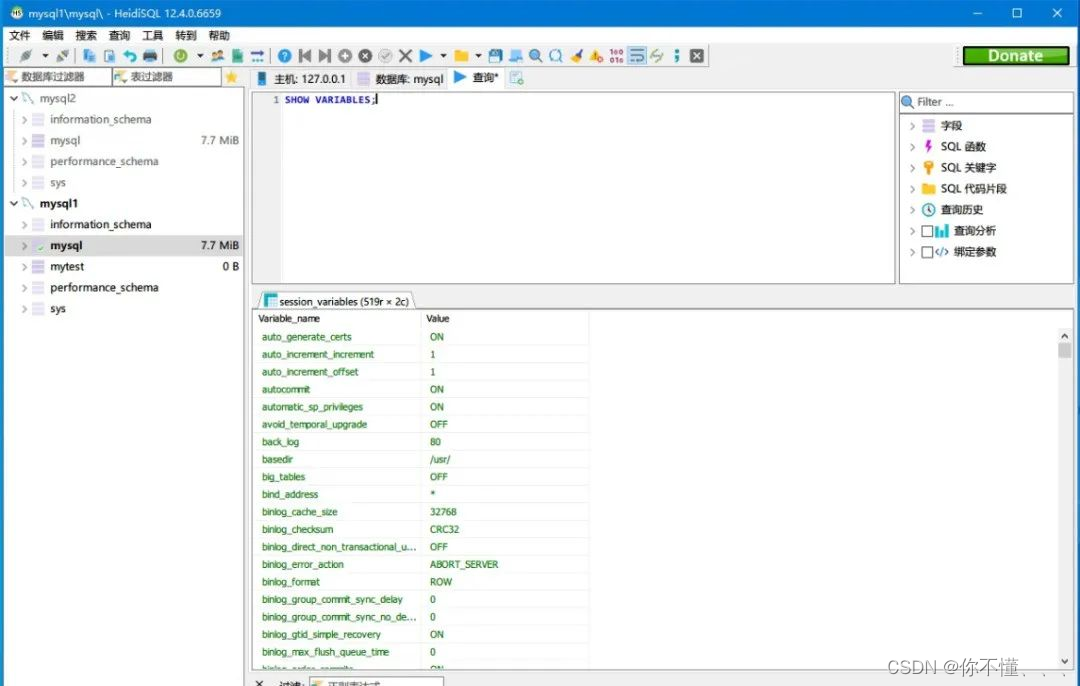
Task: Click the green refresh icon
Action: pyautogui.click(x=180, y=56)
